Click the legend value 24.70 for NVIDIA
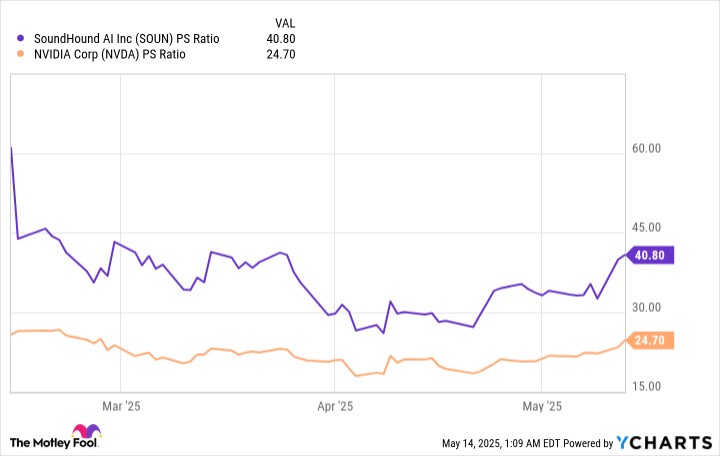The height and width of the screenshot is (456, 720). (281, 54)
